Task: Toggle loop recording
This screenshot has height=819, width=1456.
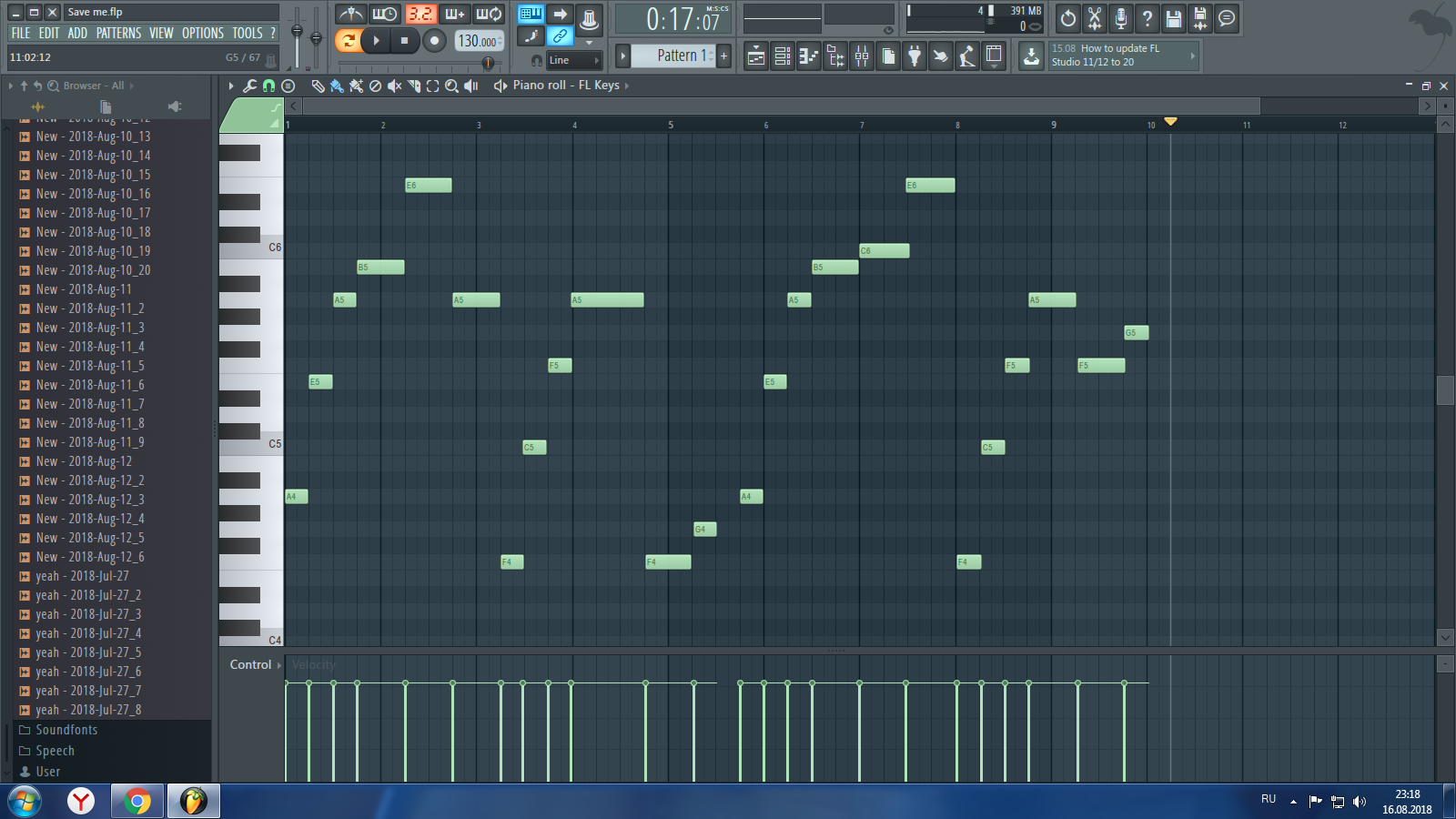Action: [490, 14]
